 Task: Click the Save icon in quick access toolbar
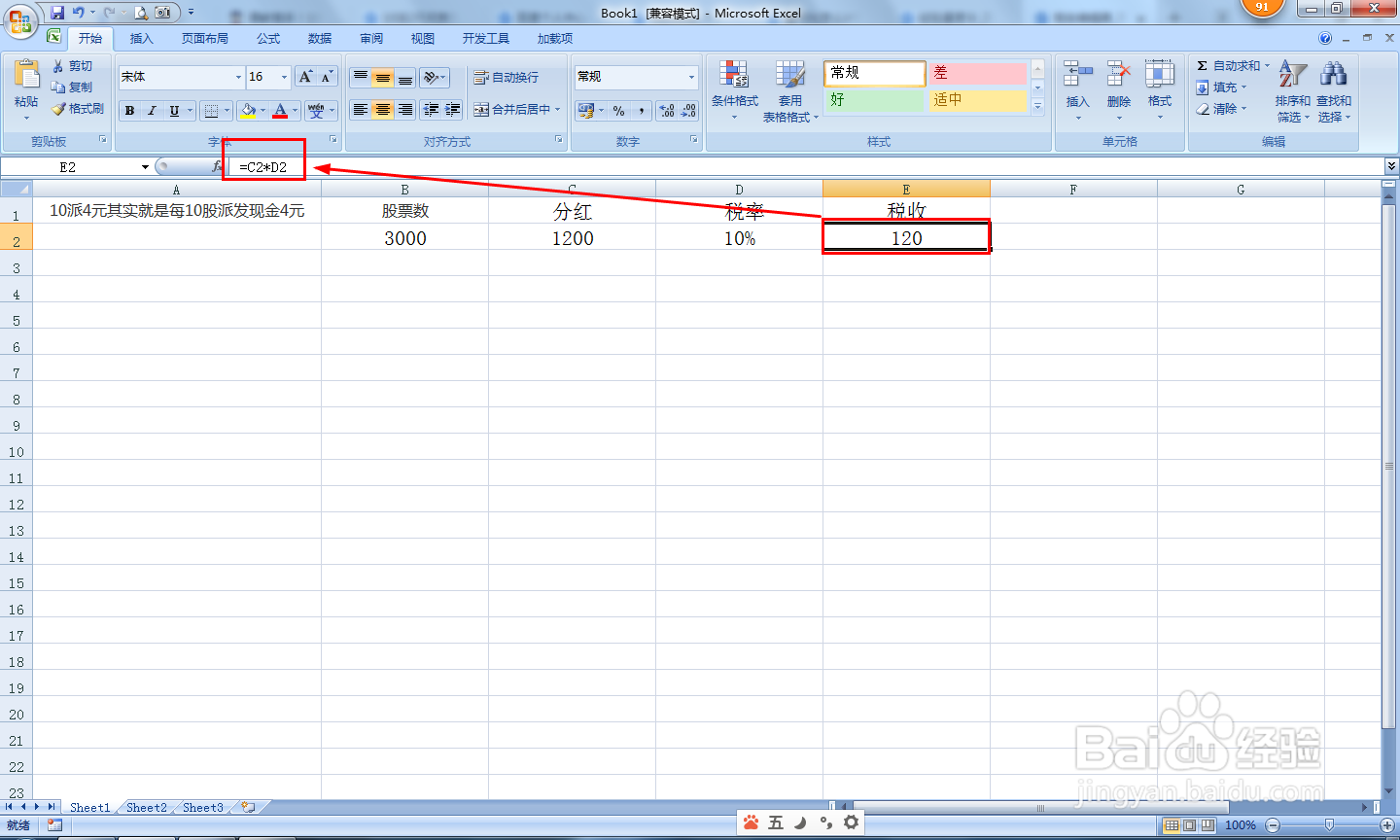pyautogui.click(x=57, y=13)
